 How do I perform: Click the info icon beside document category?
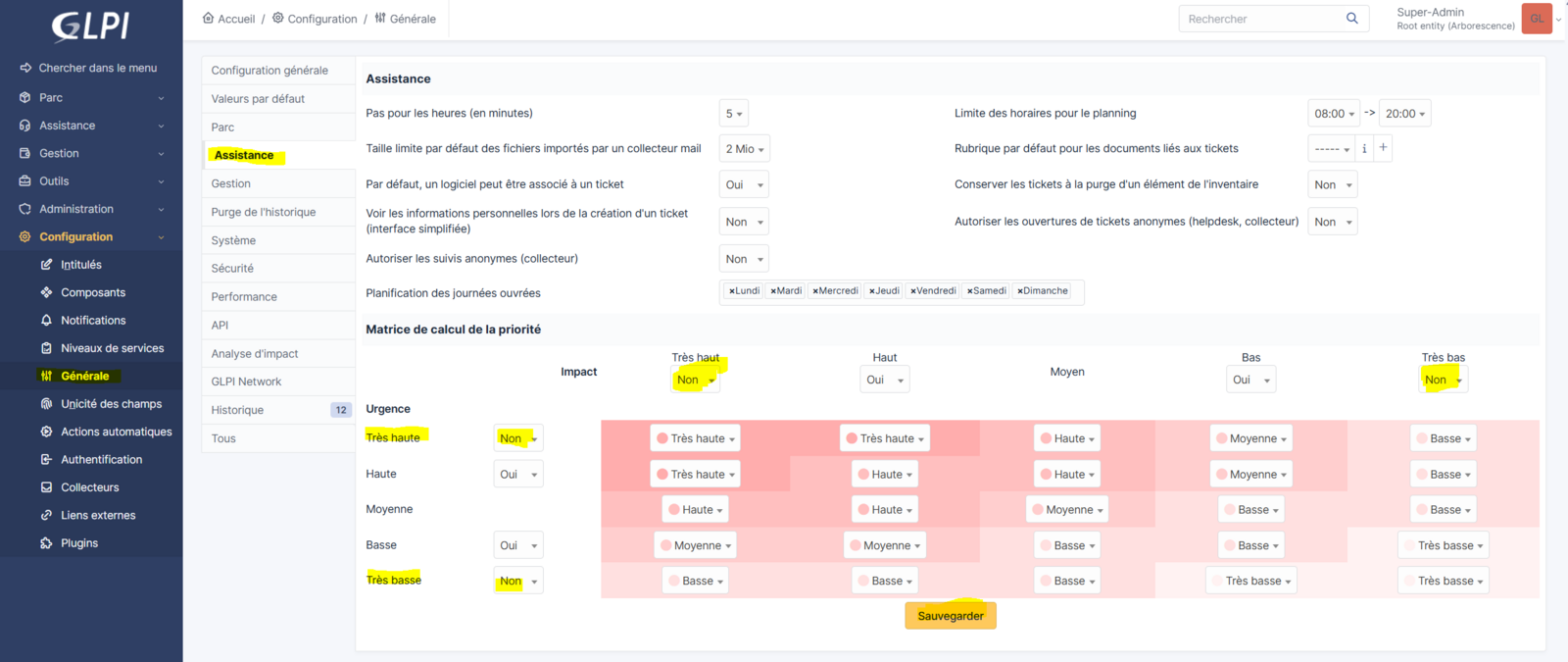click(x=1364, y=149)
